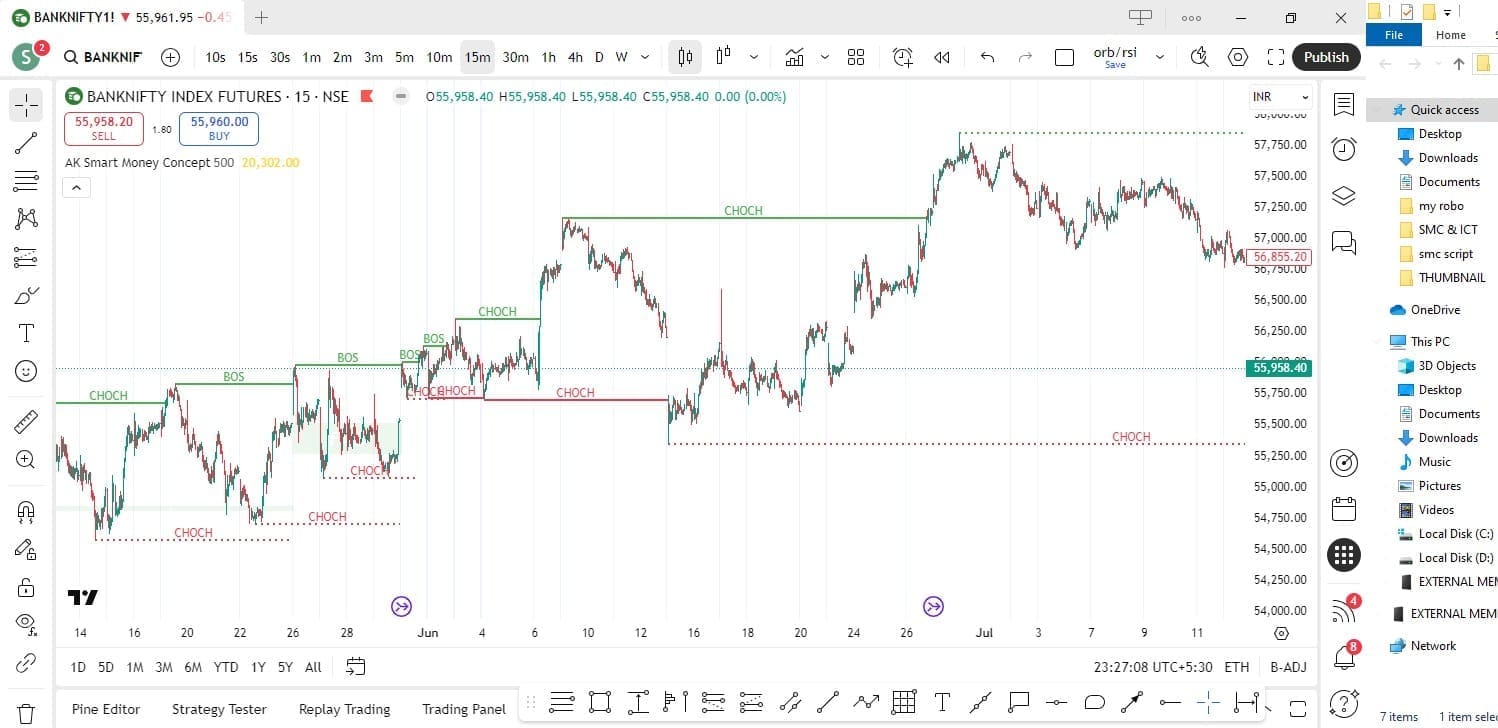Image resolution: width=1498 pixels, height=728 pixels.
Task: Select the brush drawing tool
Action: coord(26,295)
